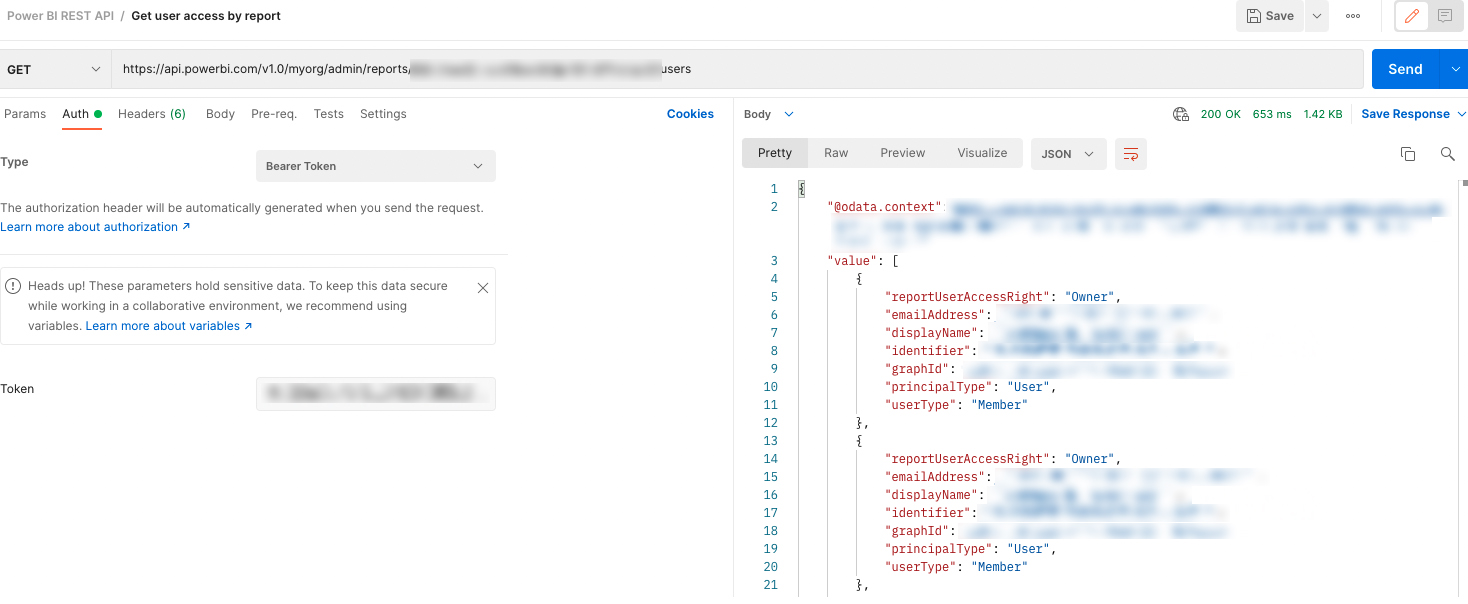1468x604 pixels.
Task: Click Save Response
Action: [x=1405, y=114]
